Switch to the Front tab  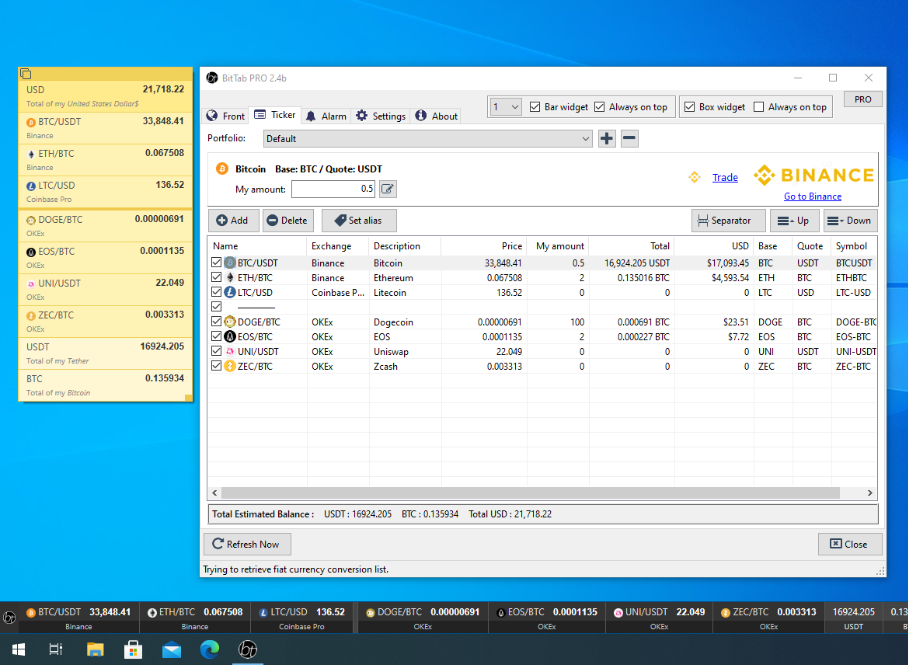coord(226,116)
